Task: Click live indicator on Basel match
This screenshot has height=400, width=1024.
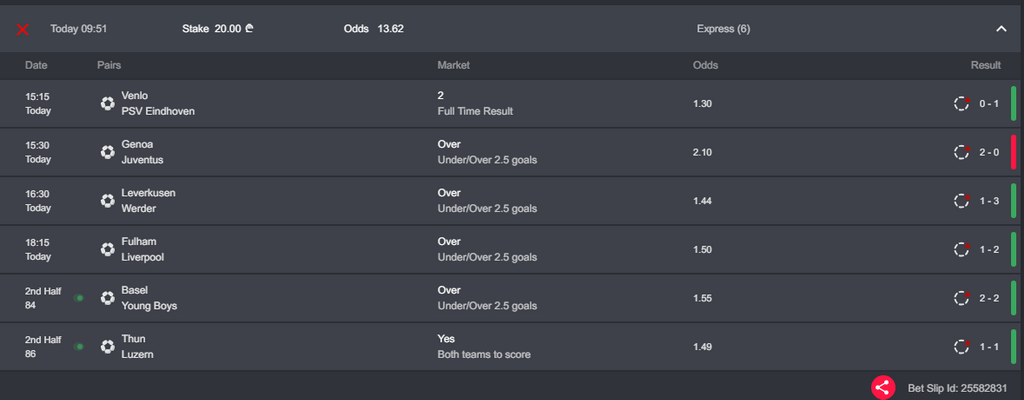Action: 79,298
